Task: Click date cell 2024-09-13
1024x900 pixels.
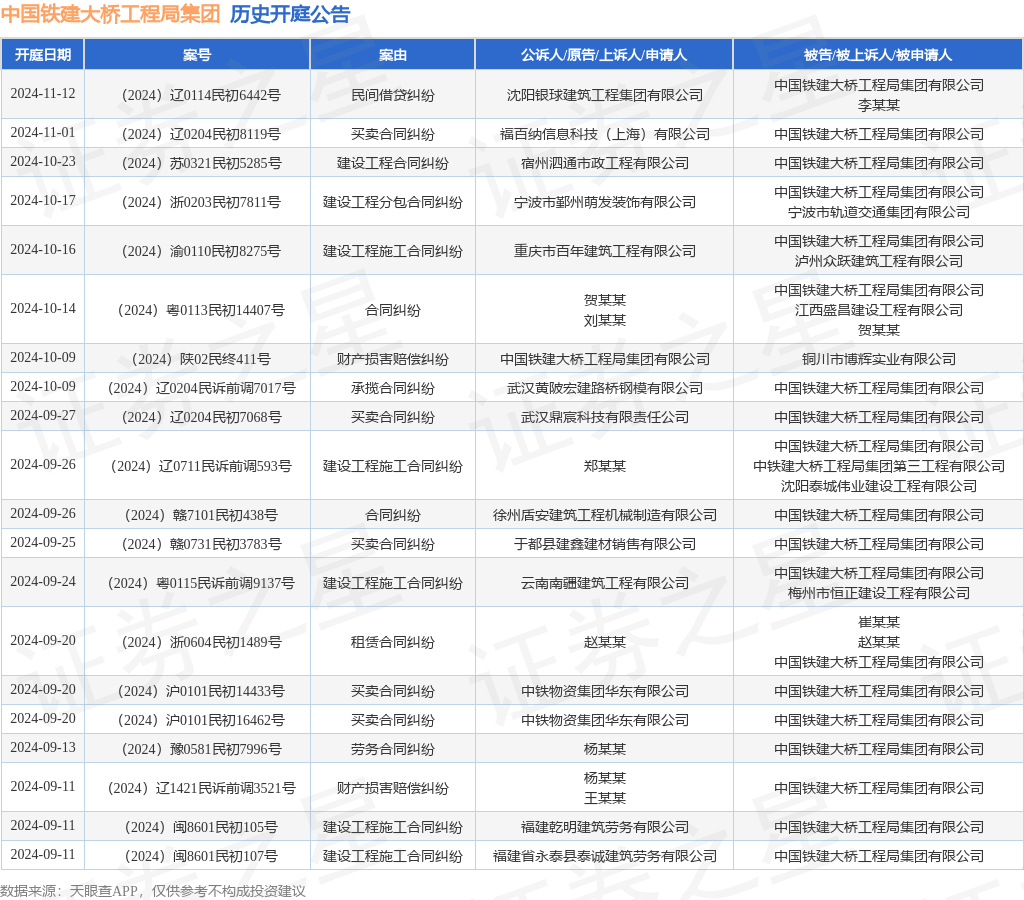Action: point(42,747)
